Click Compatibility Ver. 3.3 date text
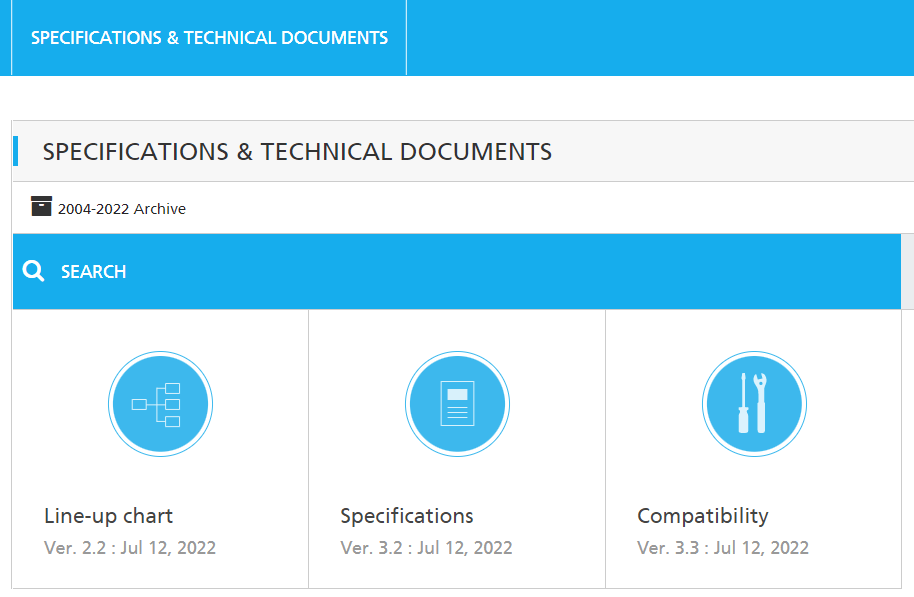 click(x=722, y=548)
